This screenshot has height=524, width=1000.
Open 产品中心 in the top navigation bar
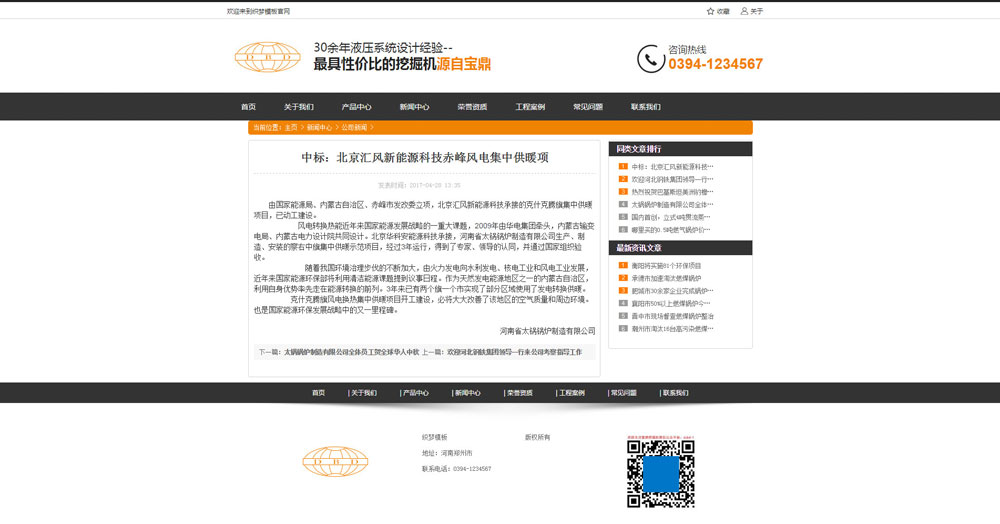coord(356,107)
